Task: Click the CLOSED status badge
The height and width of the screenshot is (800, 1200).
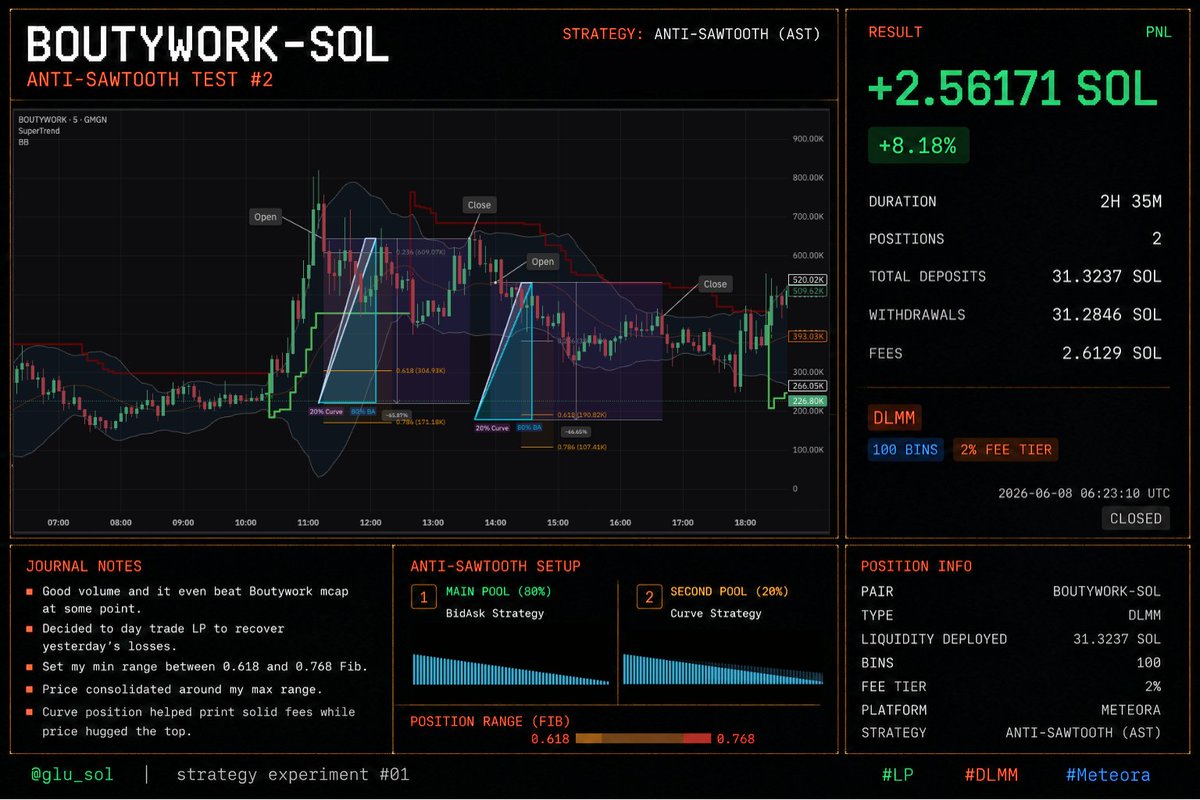Action: coord(1136,518)
